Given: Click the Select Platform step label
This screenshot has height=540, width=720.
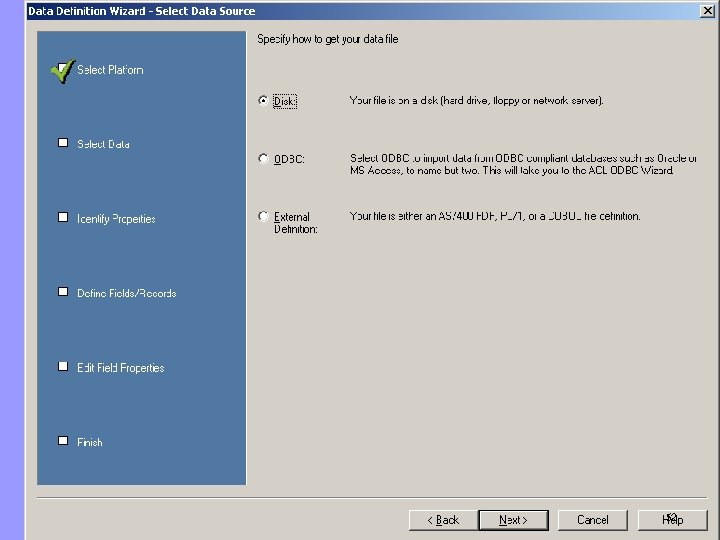Looking at the screenshot, I should pos(110,70).
